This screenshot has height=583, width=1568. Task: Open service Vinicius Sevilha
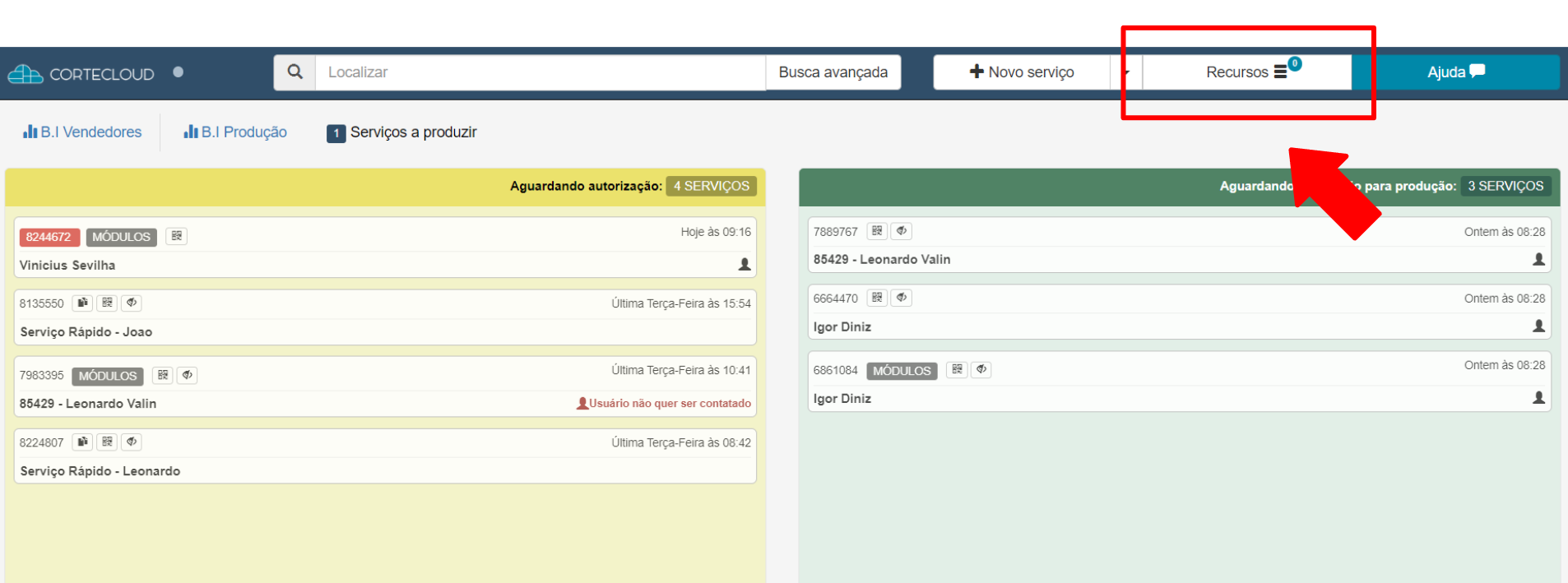pos(67,266)
